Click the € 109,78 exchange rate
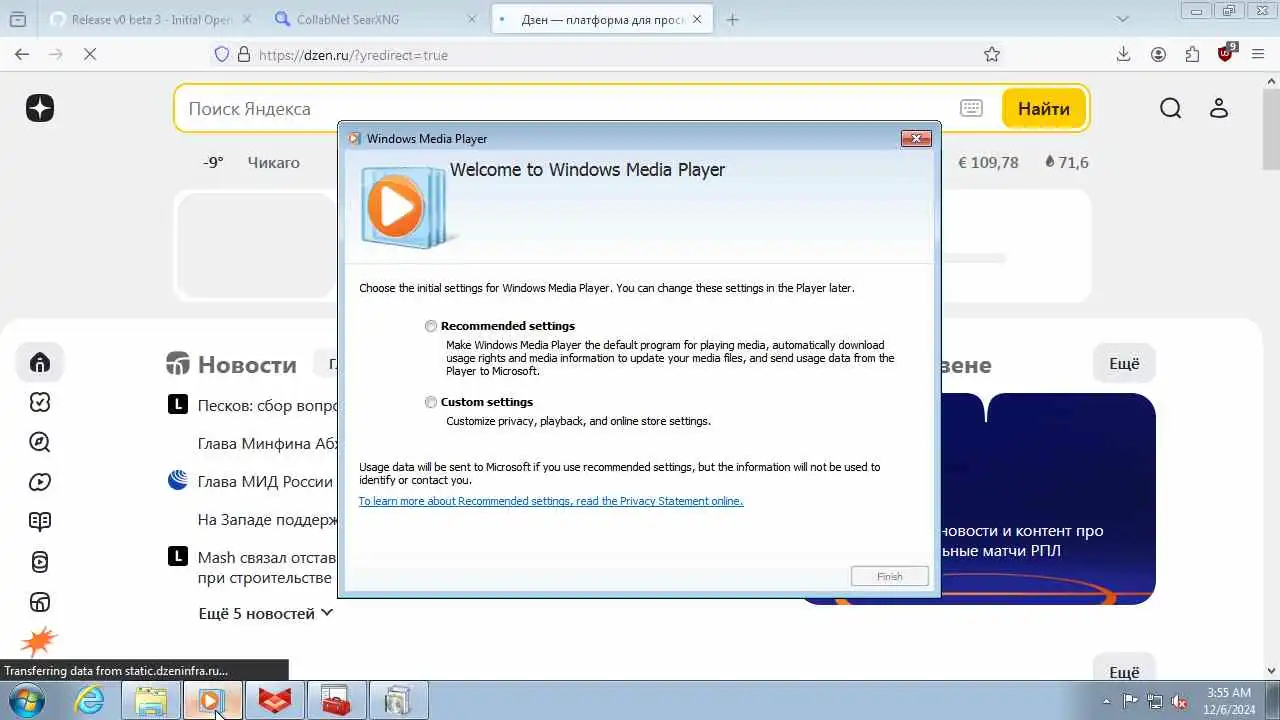 click(988, 162)
